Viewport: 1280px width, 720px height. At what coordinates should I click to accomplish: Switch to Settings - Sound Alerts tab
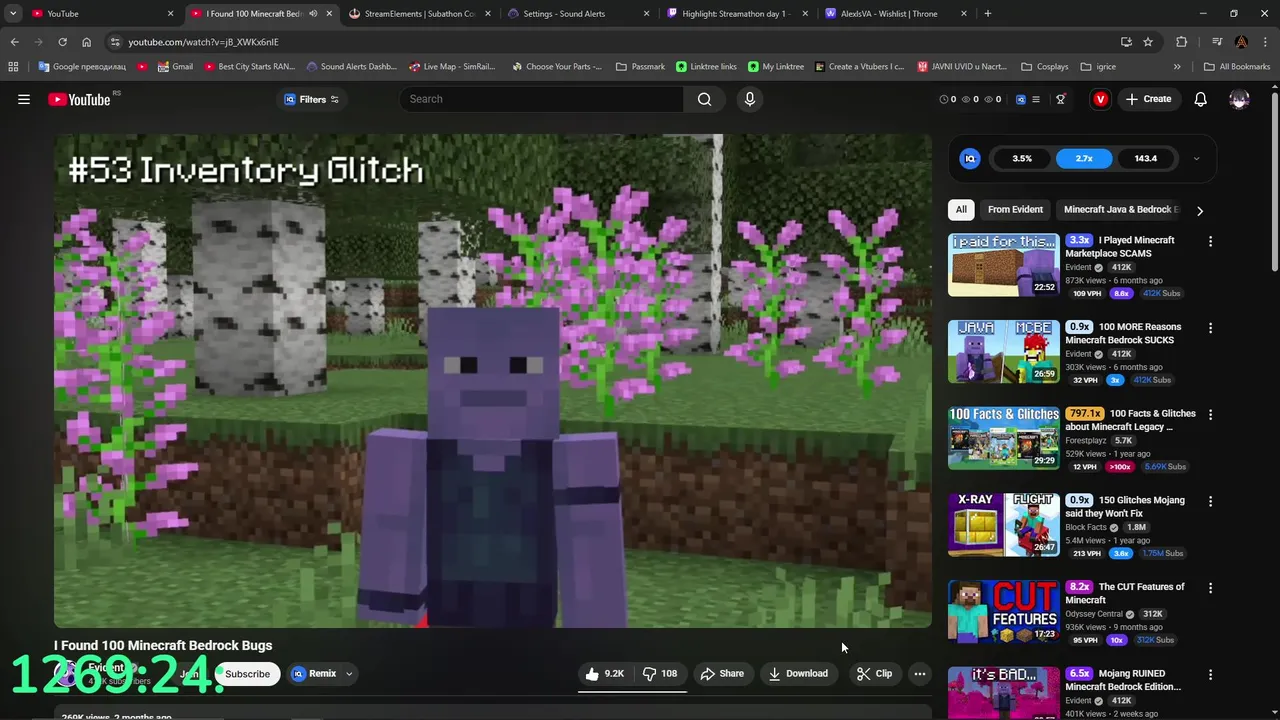click(x=578, y=14)
